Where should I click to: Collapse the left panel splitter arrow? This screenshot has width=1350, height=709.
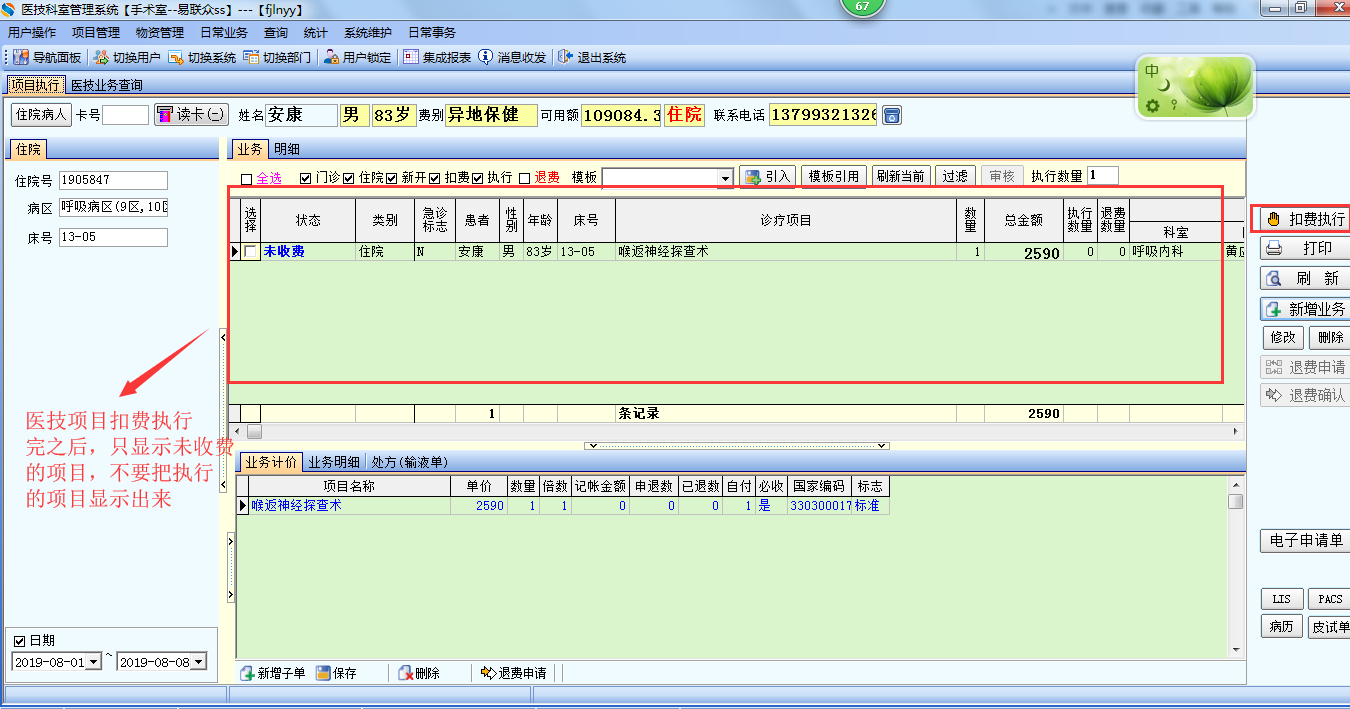[x=224, y=338]
